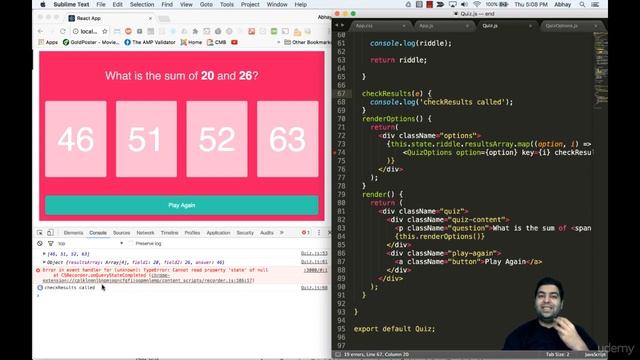Switch to the Elements DevTools tab
This screenshot has width=640, height=360.
pyautogui.click(x=73, y=233)
